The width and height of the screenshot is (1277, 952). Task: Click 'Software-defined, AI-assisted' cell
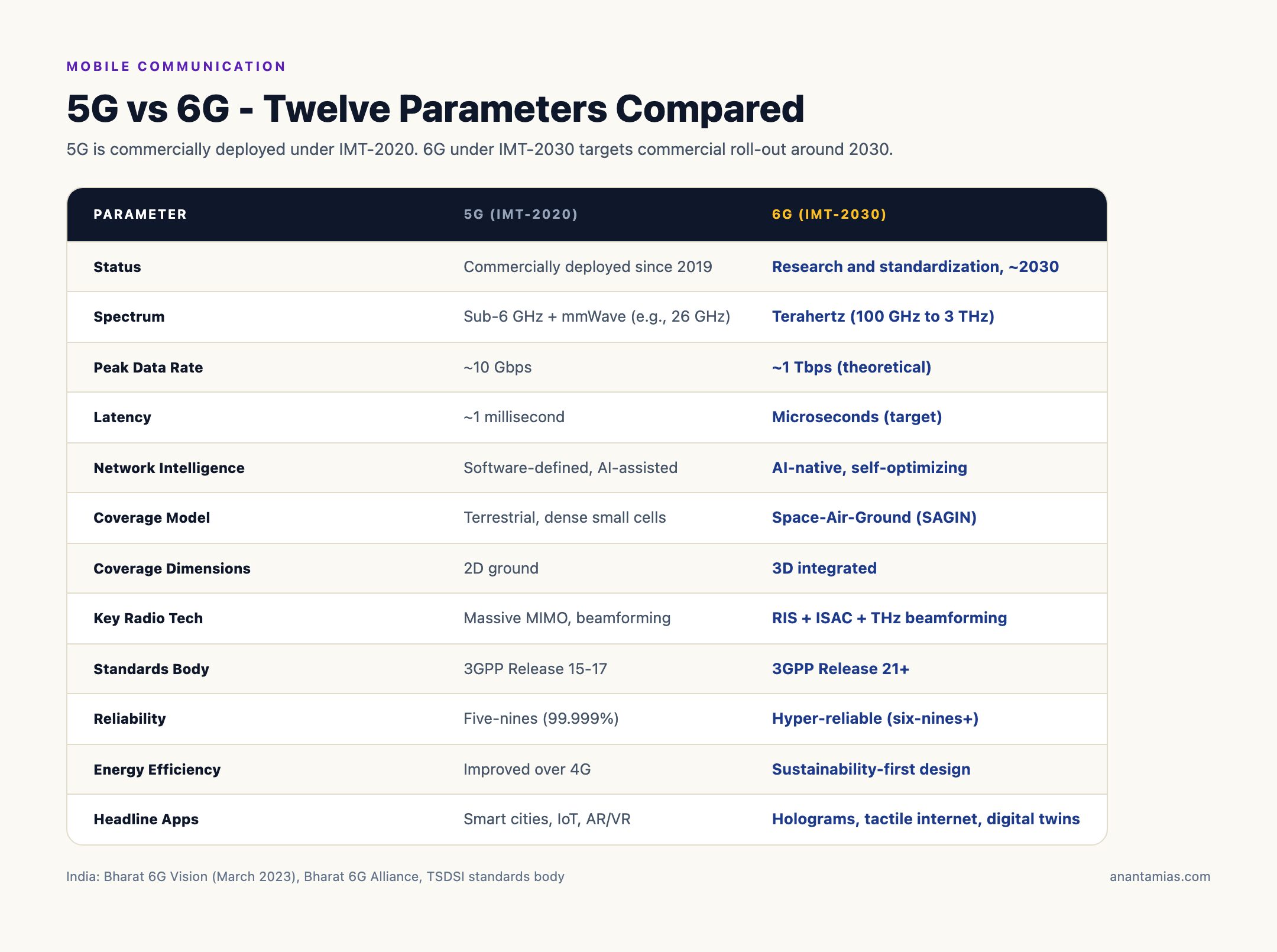[571, 468]
